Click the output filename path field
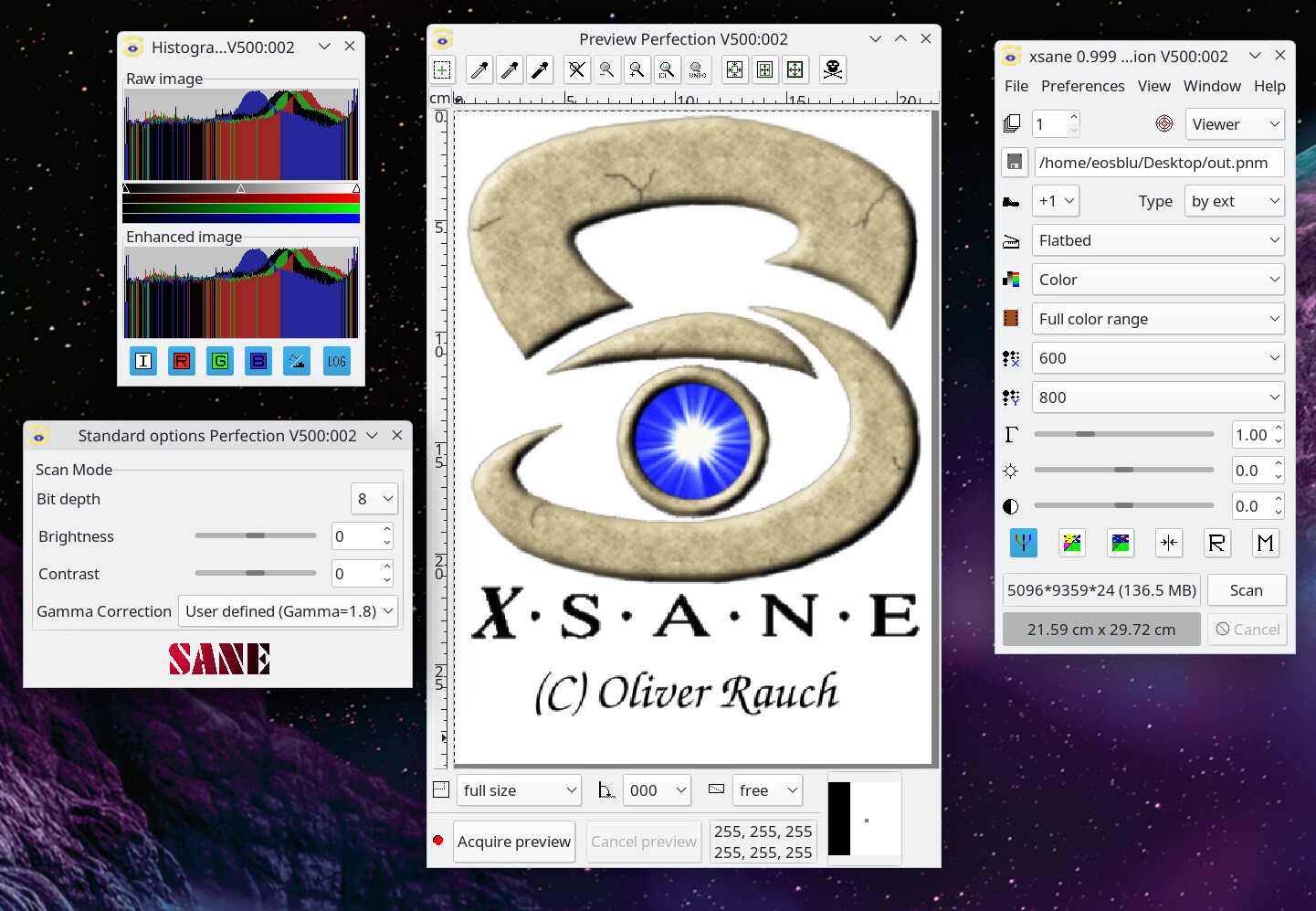This screenshot has width=1316, height=911. click(1158, 163)
